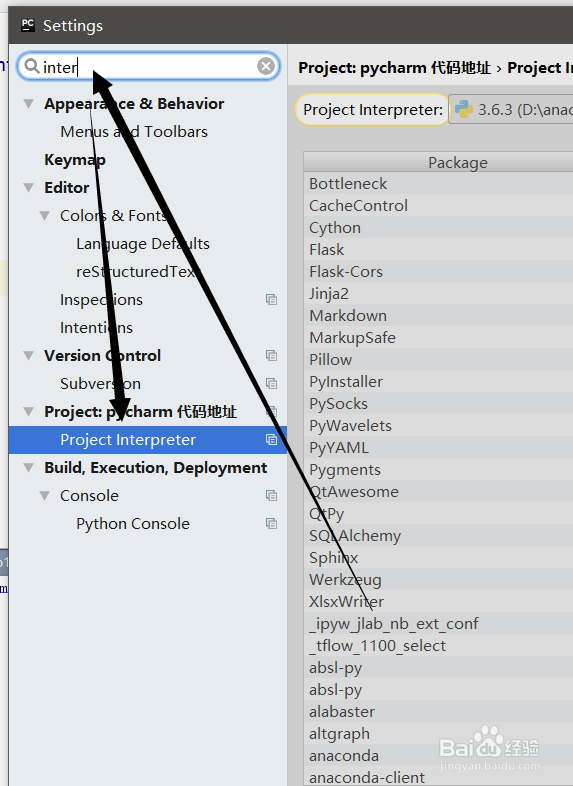Collapse the Console node
The image size is (573, 786).
click(x=45, y=496)
